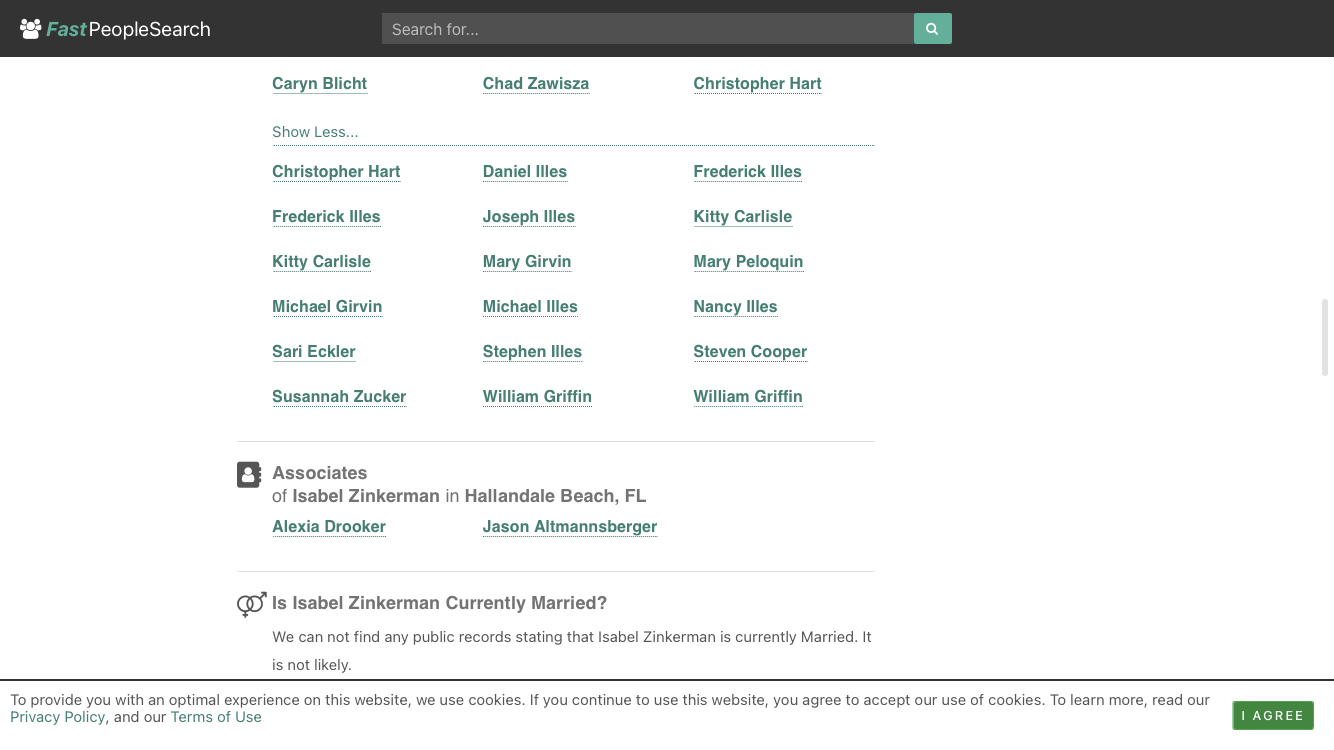
Task: Open Steven Cooper link
Action: 750,352
